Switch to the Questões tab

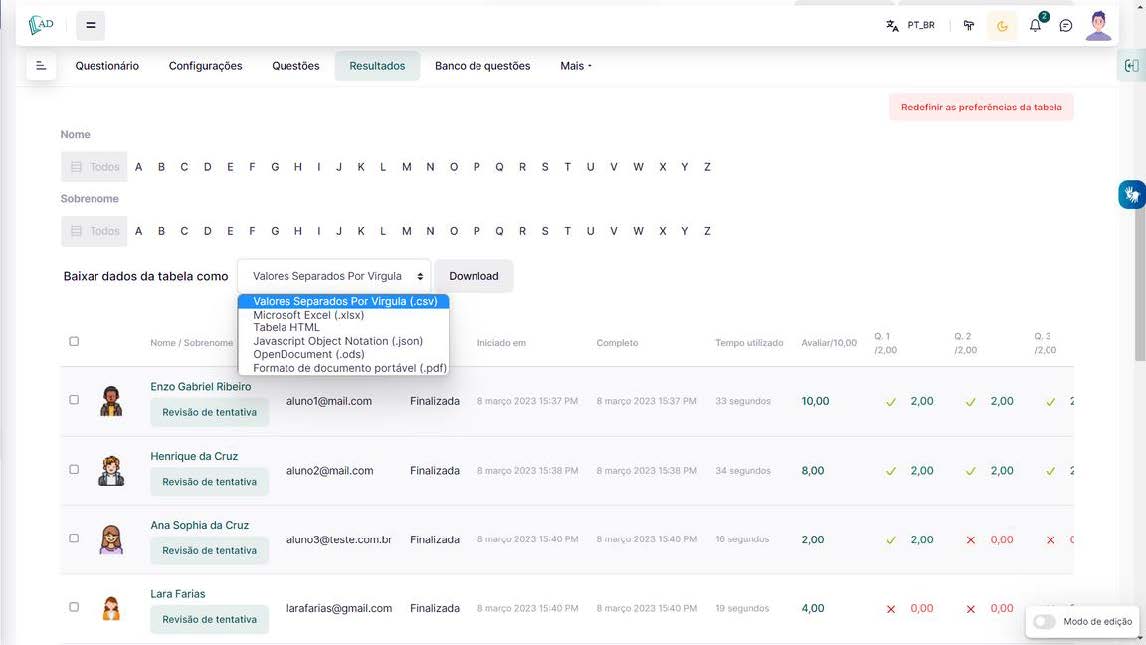296,66
